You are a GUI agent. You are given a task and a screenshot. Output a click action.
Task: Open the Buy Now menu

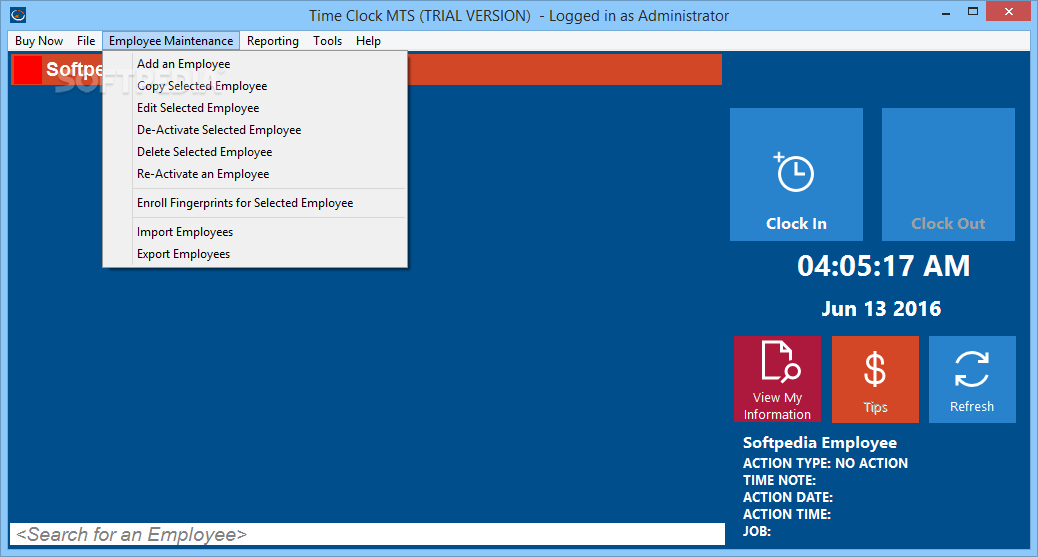click(x=39, y=41)
